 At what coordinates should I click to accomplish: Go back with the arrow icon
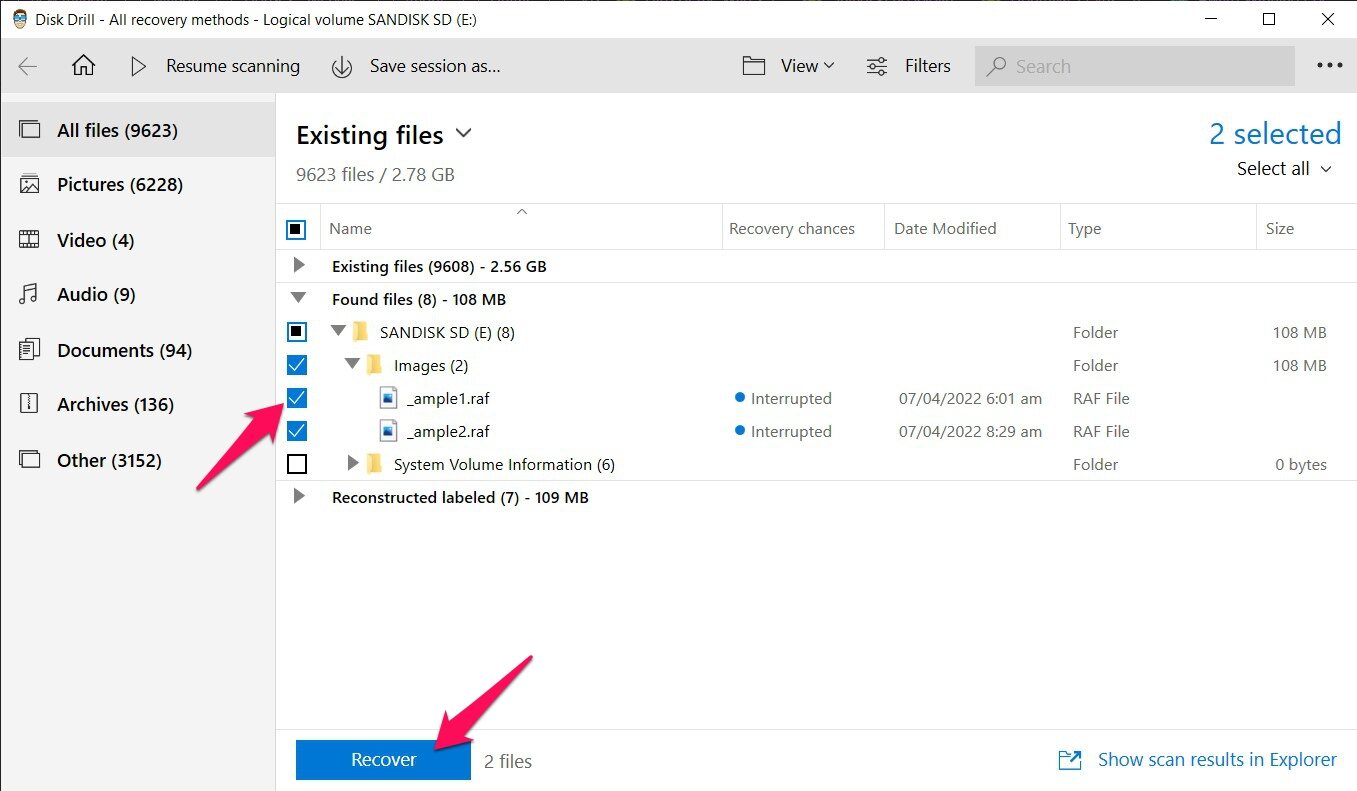28,66
